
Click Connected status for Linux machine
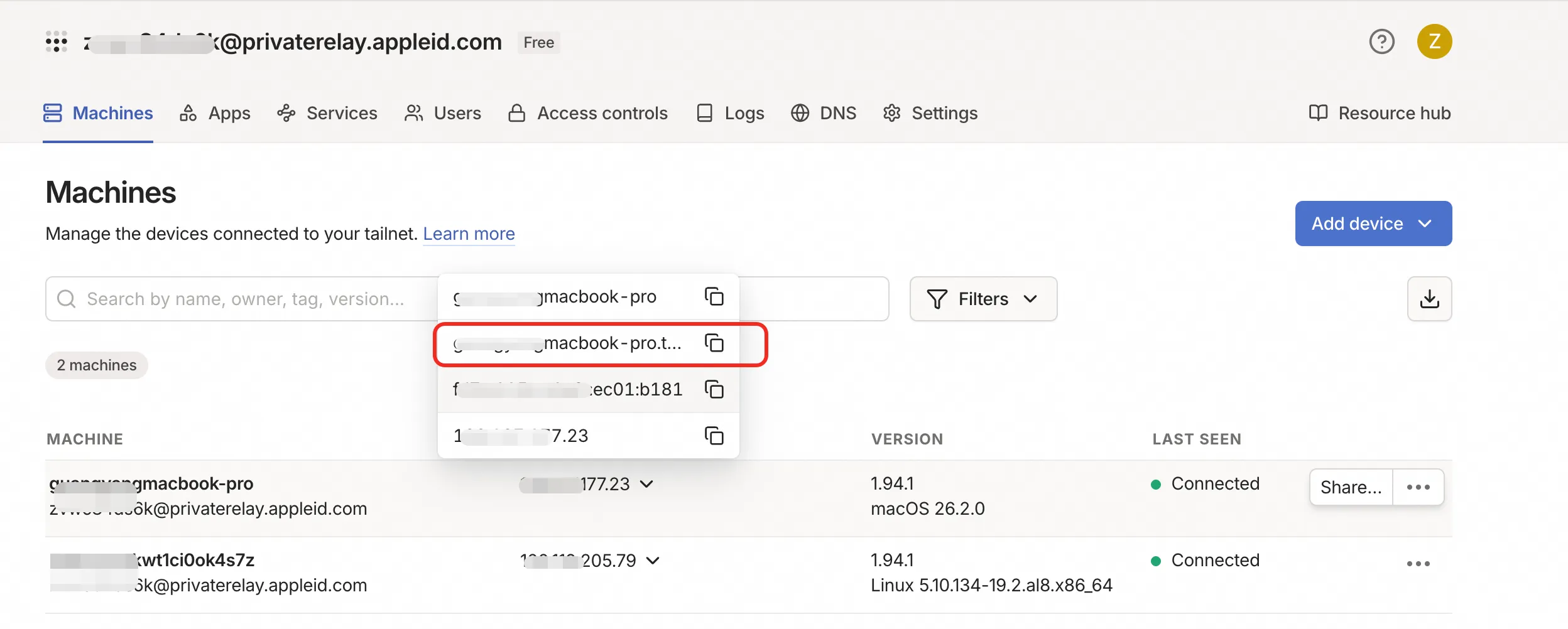(x=1205, y=560)
